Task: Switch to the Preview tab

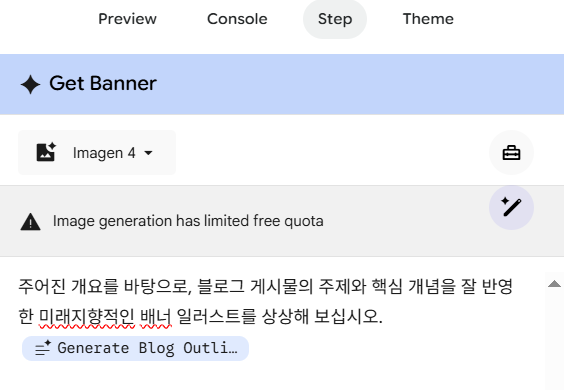Action: pyautogui.click(x=127, y=19)
